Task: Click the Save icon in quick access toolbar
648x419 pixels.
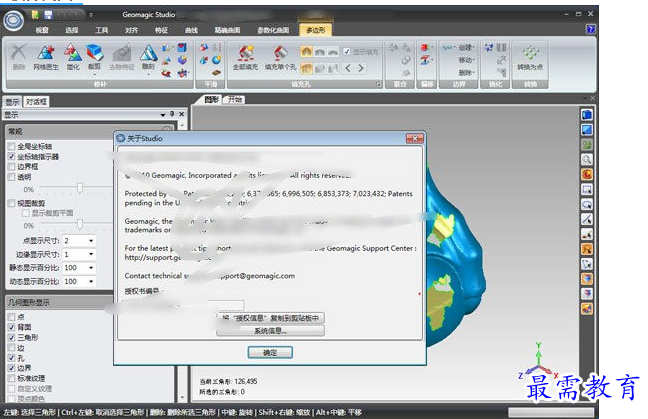Action: pos(48,15)
